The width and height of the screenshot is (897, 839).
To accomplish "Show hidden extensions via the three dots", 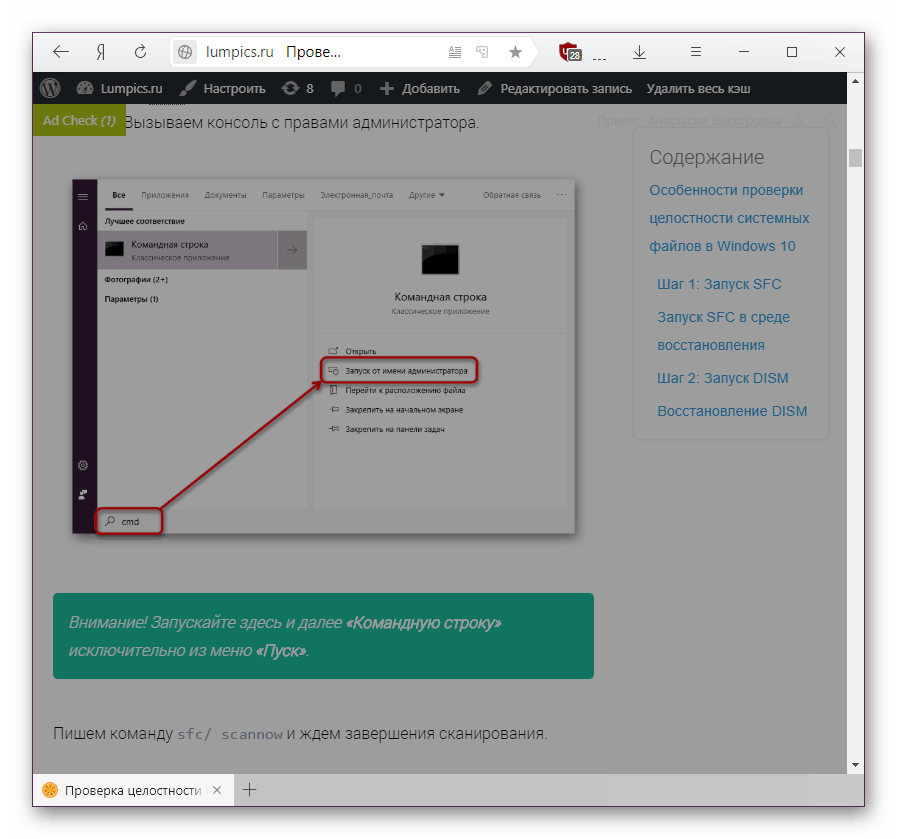I will [x=599, y=58].
